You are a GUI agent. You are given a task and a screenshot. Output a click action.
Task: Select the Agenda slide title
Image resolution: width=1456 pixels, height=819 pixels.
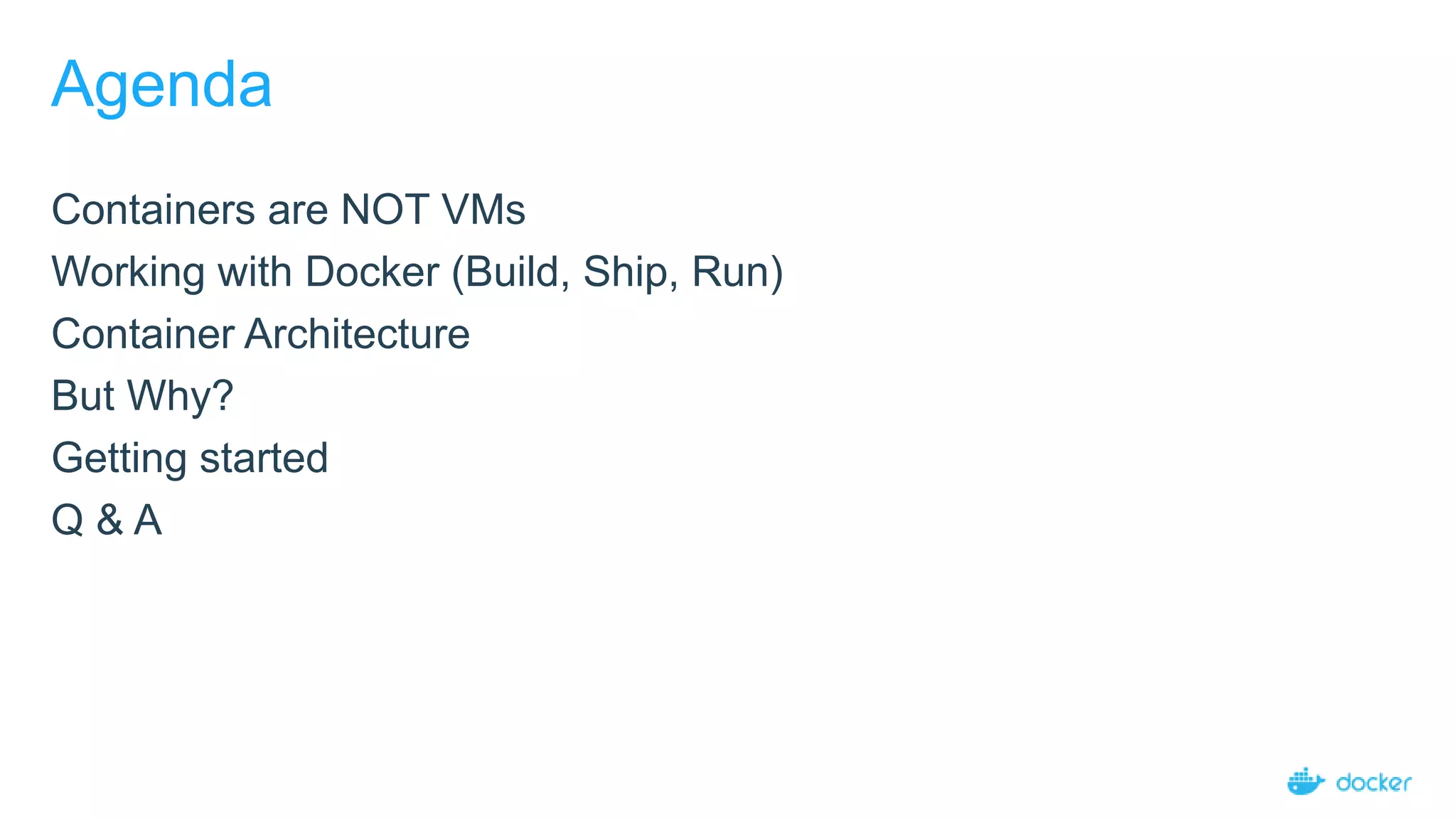tap(161, 85)
